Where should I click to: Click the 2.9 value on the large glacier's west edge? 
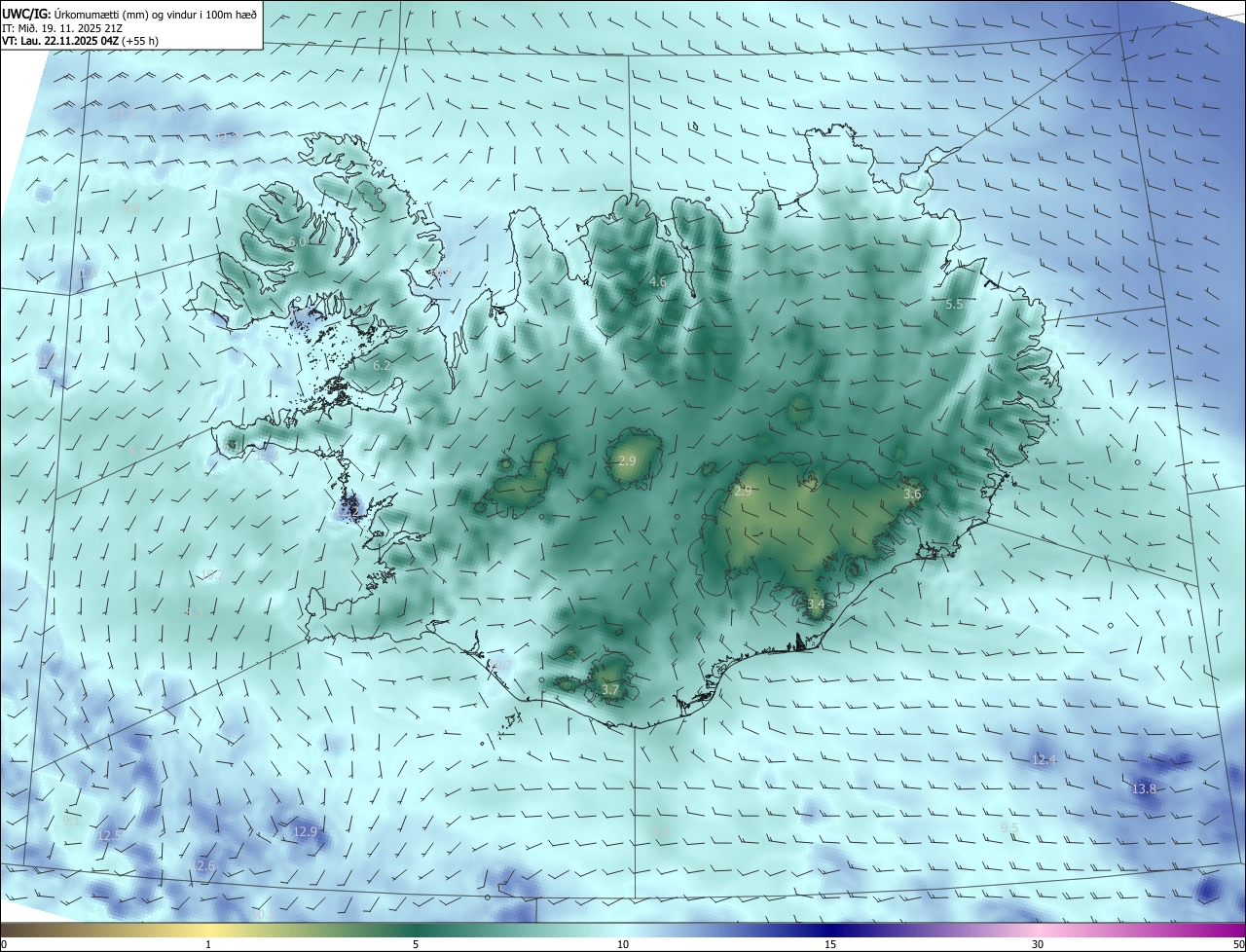point(743,492)
